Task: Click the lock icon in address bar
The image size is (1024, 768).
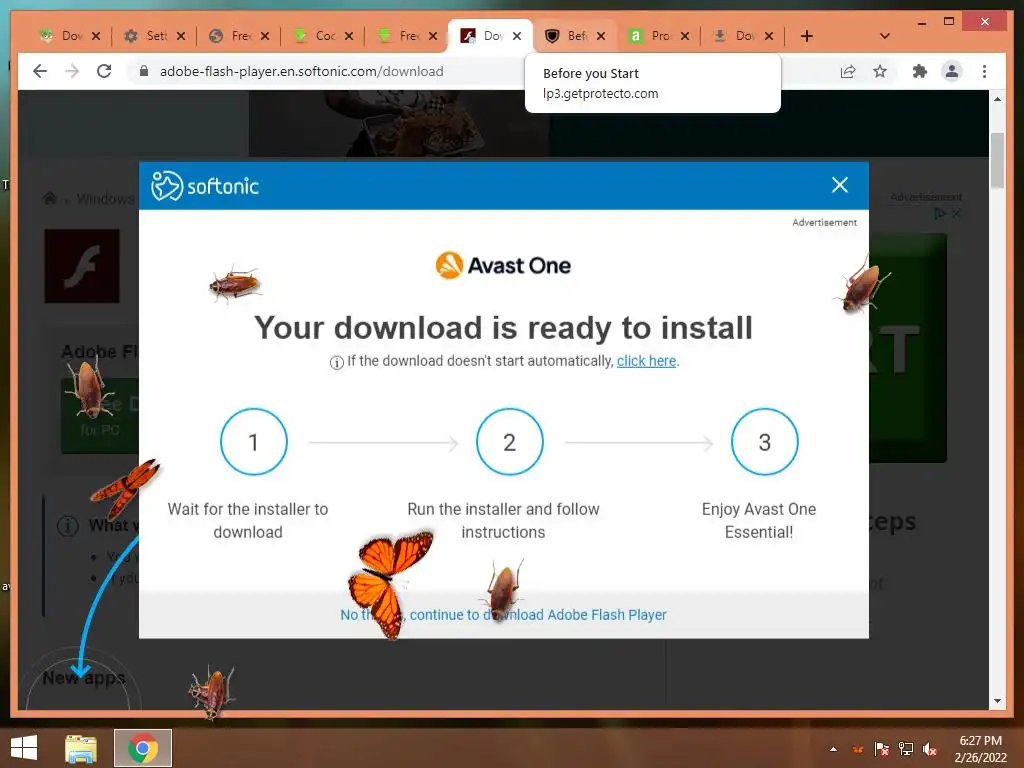Action: (144, 71)
